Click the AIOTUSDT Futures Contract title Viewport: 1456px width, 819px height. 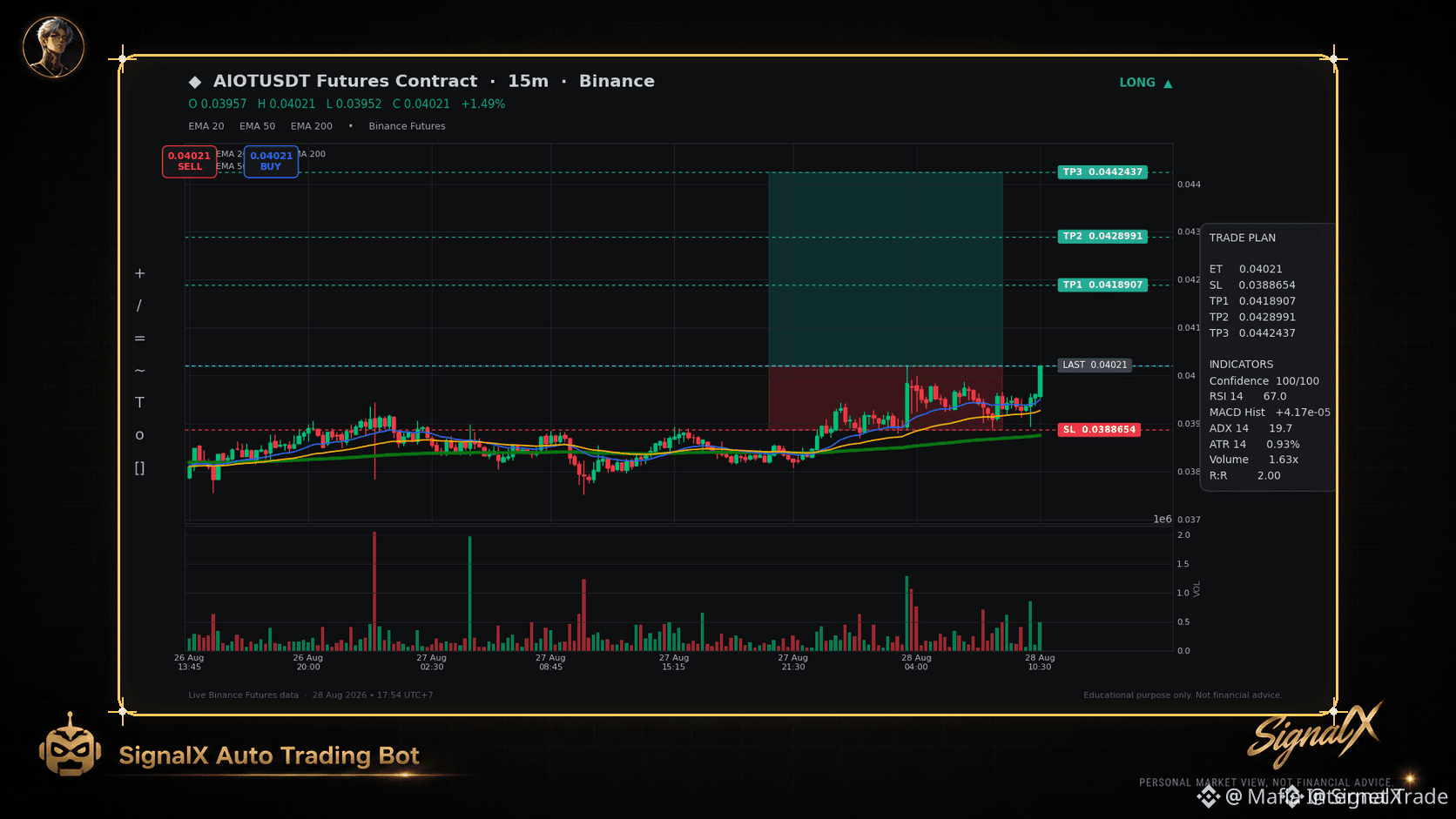(345, 81)
